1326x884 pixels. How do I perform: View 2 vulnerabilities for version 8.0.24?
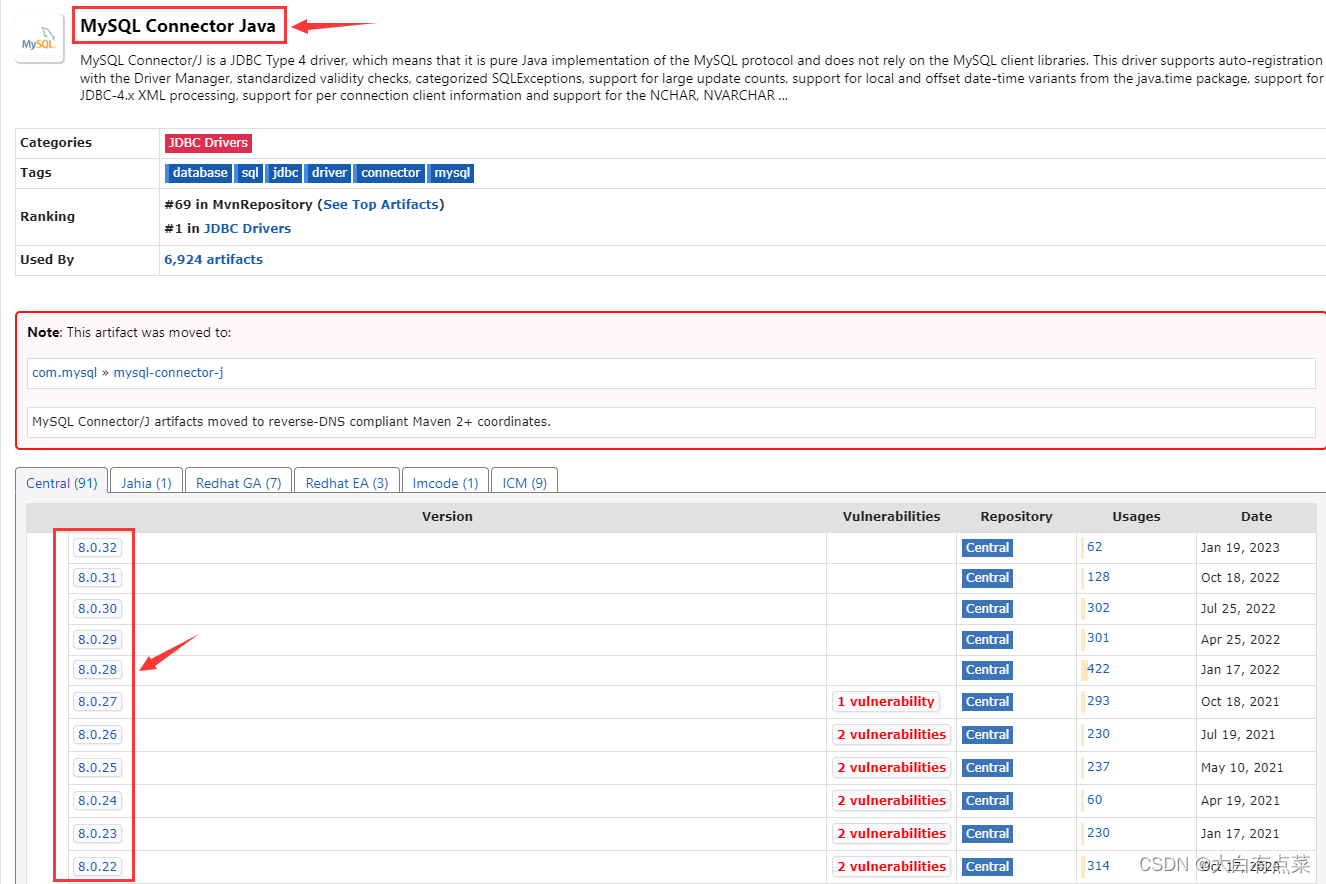coord(892,801)
